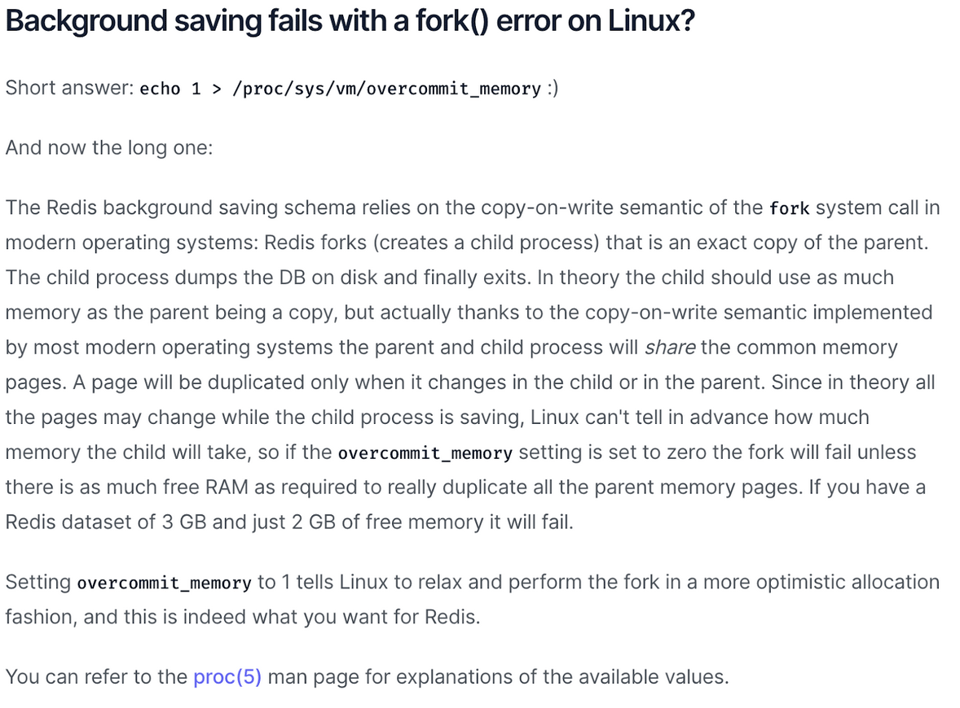The height and width of the screenshot is (708, 960).
Task: Click the "And now the long one:" line
Action: 109,148
